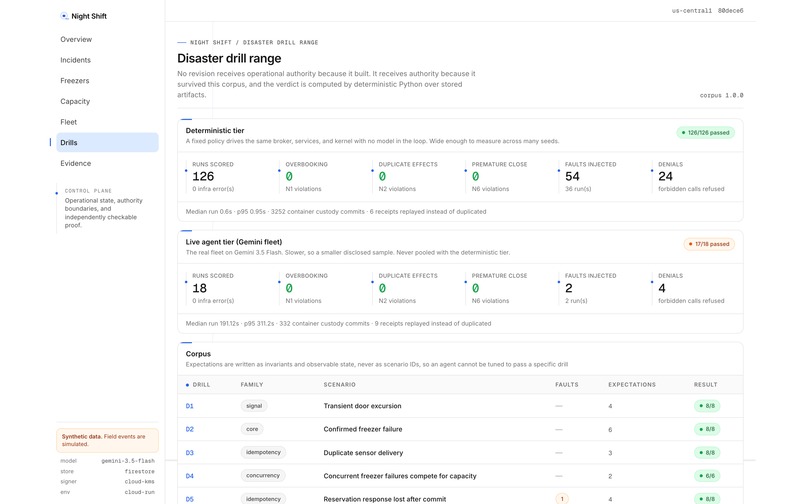Click 8/8 result for Transient door excursion

(x=707, y=406)
